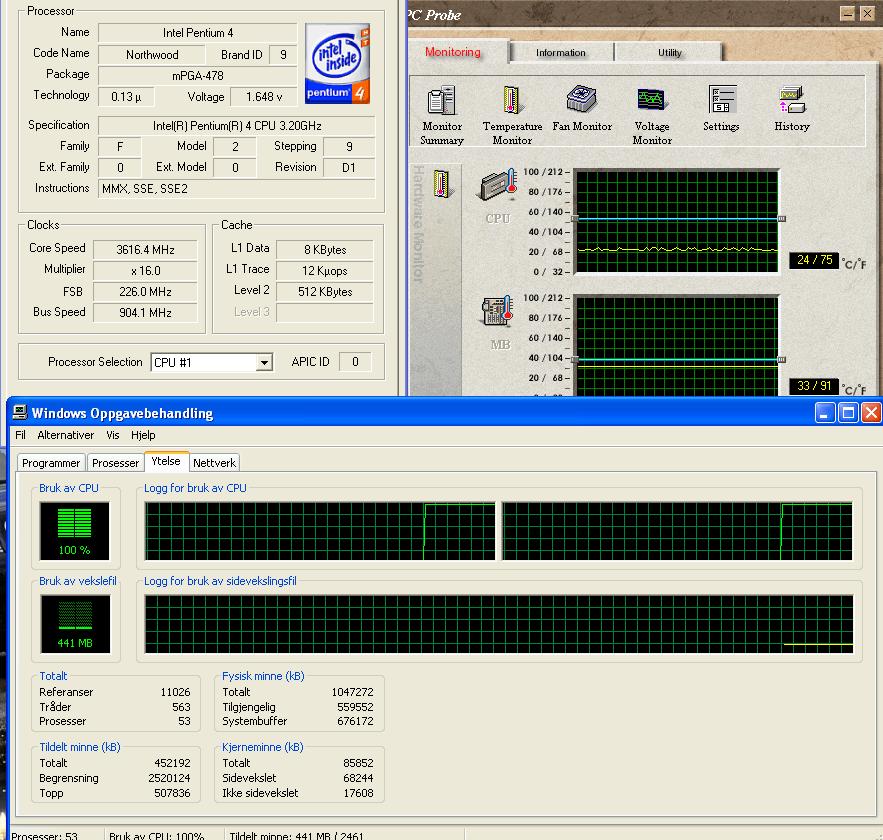Click CPU threshold slider left handle

pyautogui.click(x=574, y=218)
